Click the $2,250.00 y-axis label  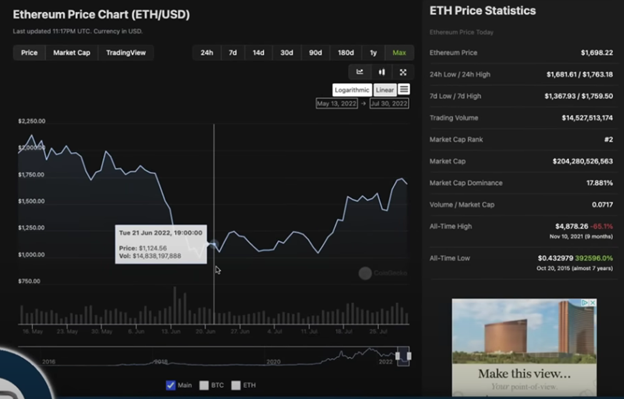click(x=32, y=121)
